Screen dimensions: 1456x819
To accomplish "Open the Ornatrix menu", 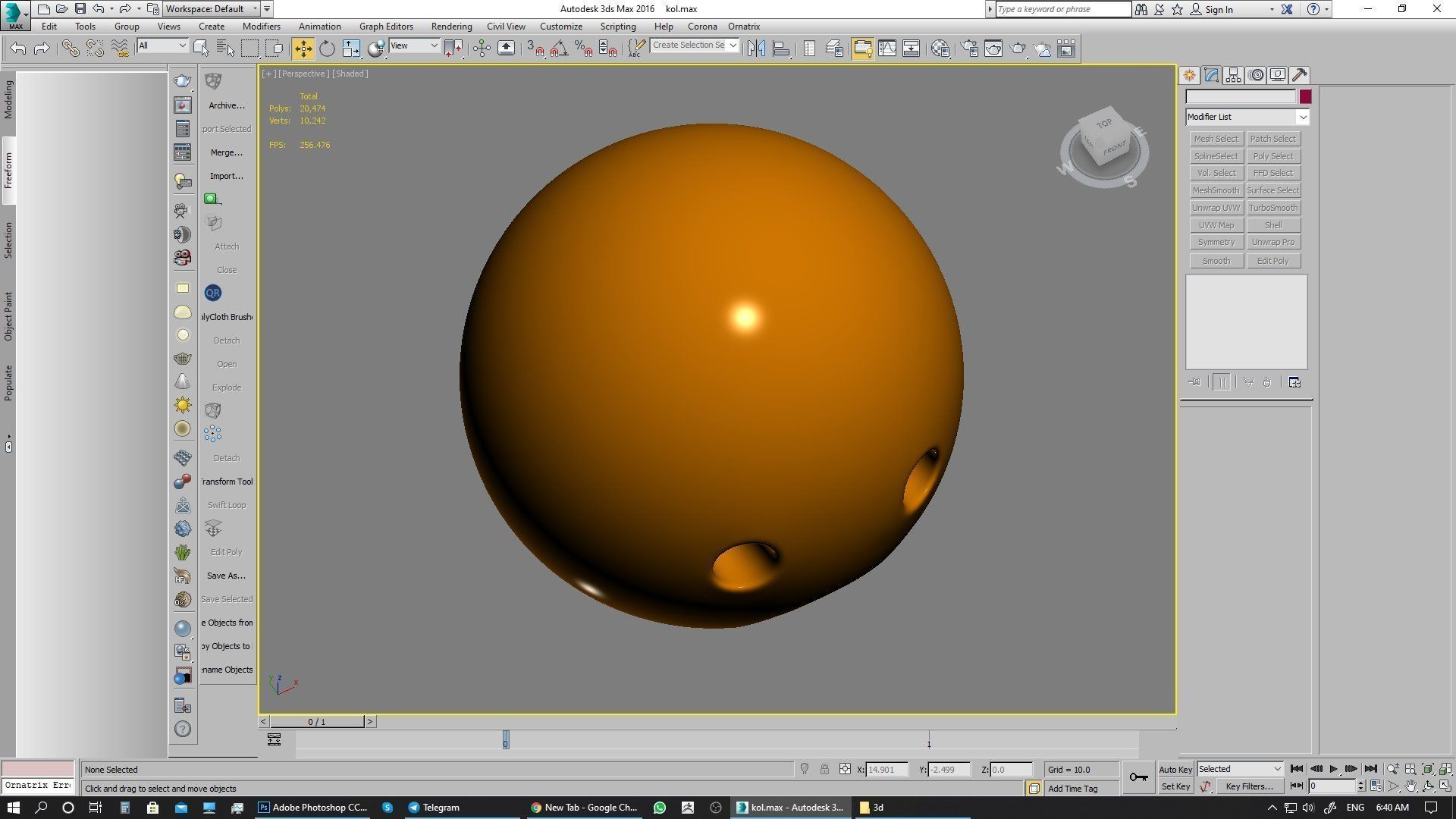I will pyautogui.click(x=744, y=27).
